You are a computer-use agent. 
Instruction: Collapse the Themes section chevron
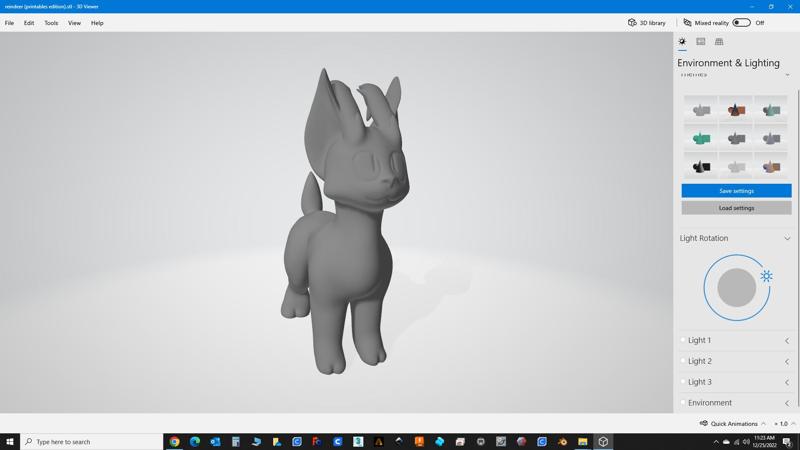787,75
